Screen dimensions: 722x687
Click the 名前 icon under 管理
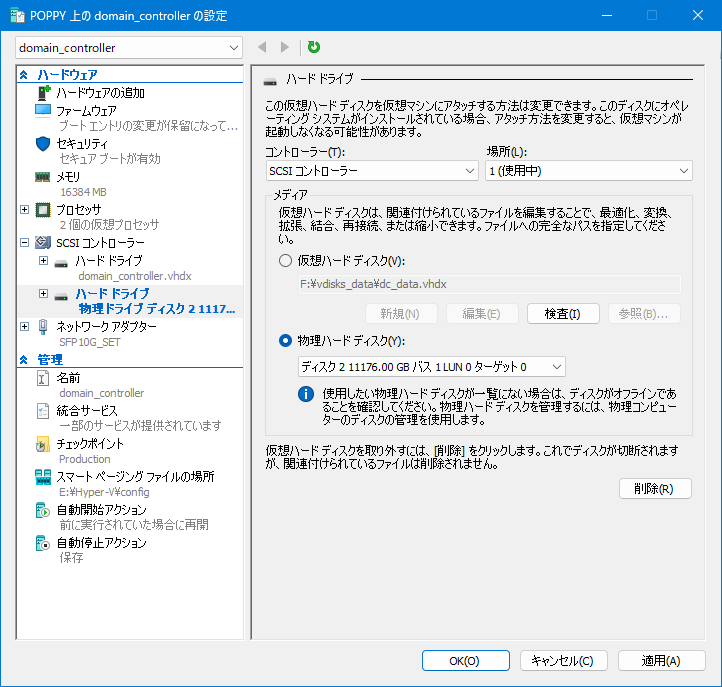click(x=43, y=378)
